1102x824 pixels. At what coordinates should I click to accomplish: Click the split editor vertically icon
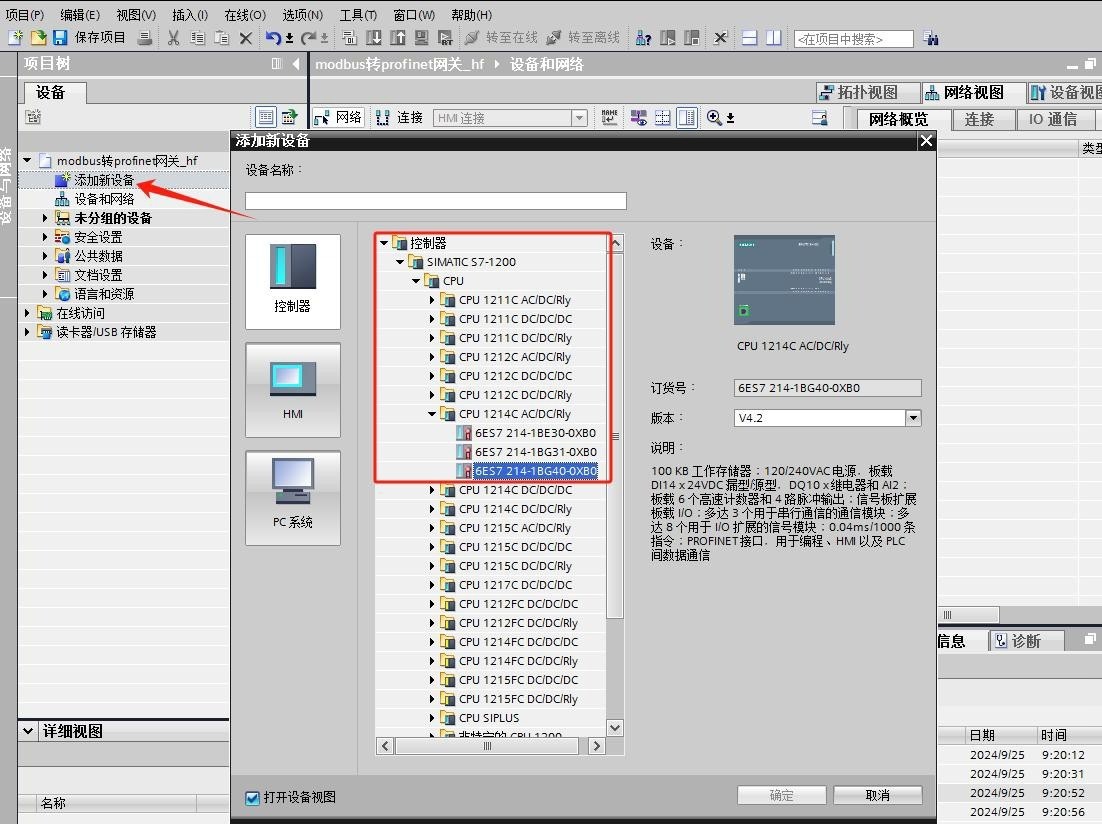tap(774, 37)
